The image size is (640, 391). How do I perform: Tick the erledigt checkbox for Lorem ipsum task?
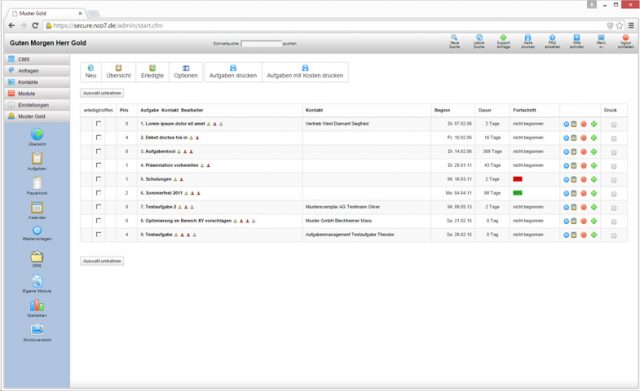98,123
